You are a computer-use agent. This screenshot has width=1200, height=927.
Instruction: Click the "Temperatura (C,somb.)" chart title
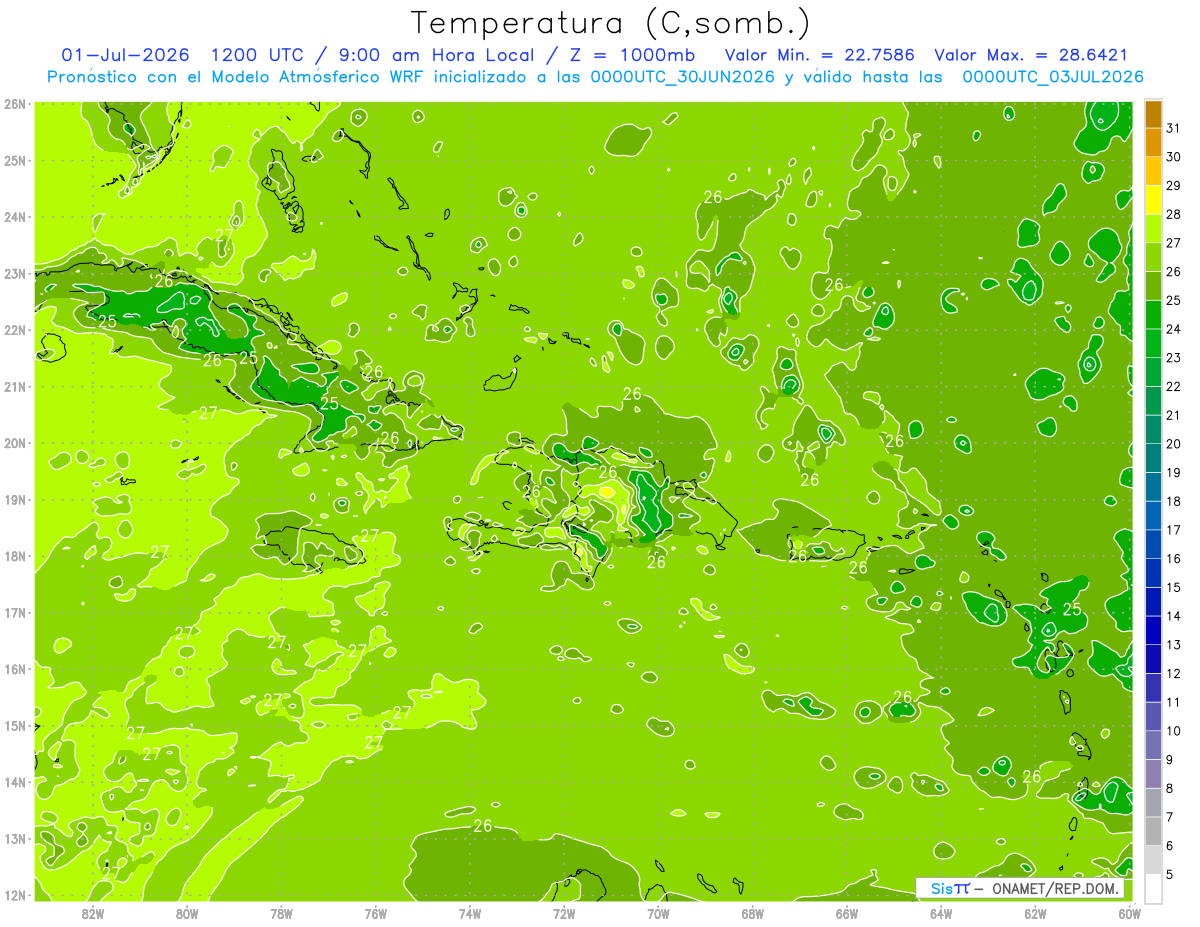pyautogui.click(x=611, y=23)
